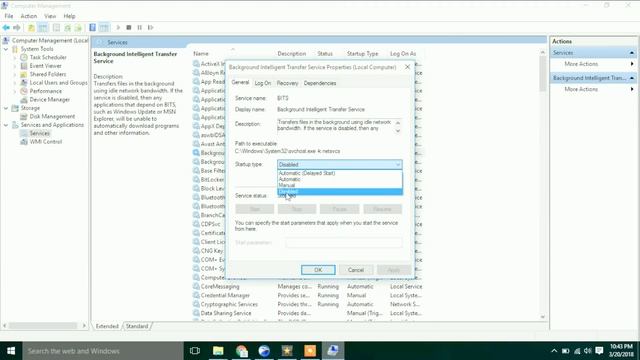Choose Manual startup type option
Image resolution: width=640 pixels, height=360 pixels.
(x=340, y=185)
